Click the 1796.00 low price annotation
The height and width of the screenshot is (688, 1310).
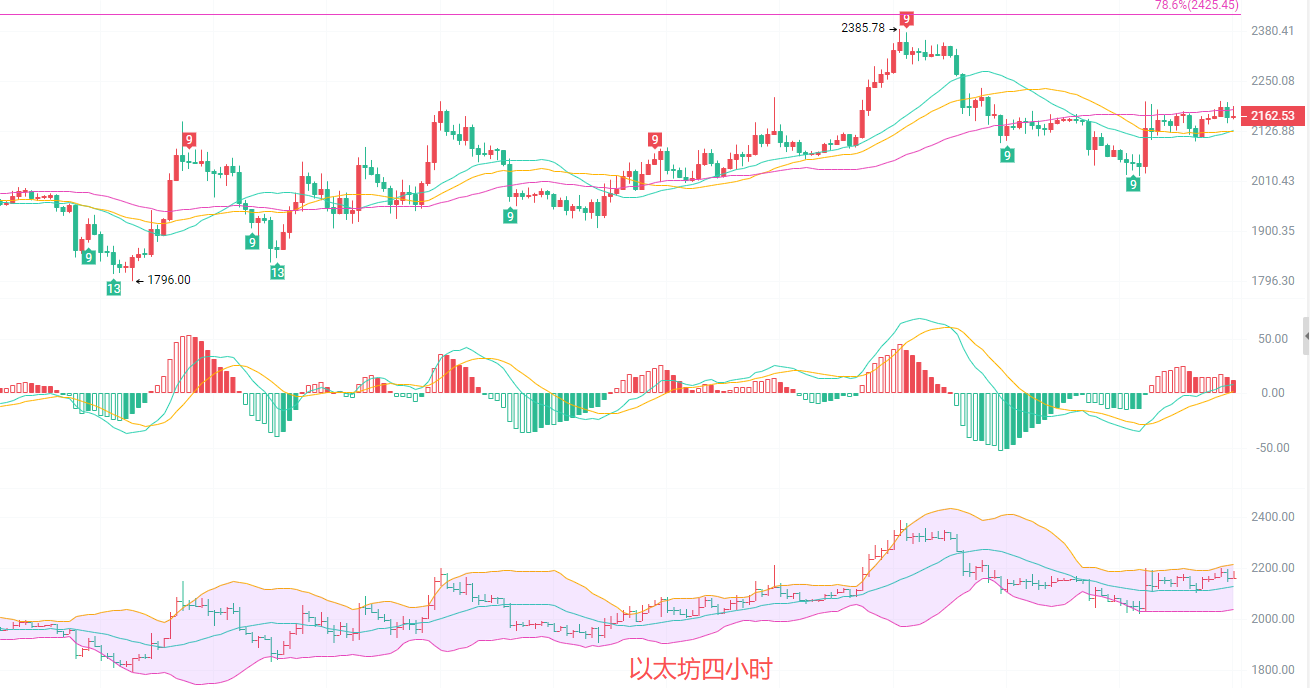pos(168,280)
